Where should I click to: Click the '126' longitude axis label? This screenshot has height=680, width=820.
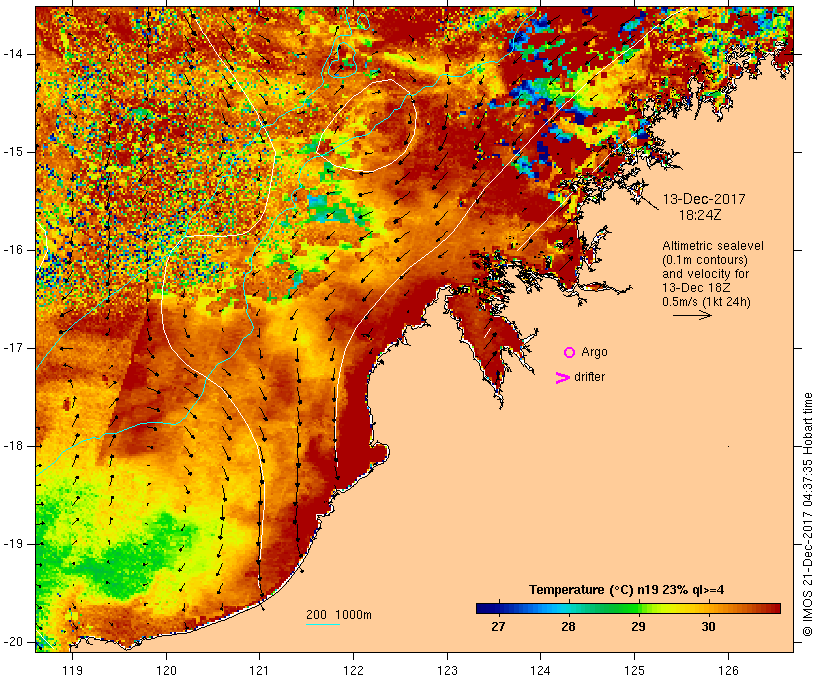coord(728,671)
